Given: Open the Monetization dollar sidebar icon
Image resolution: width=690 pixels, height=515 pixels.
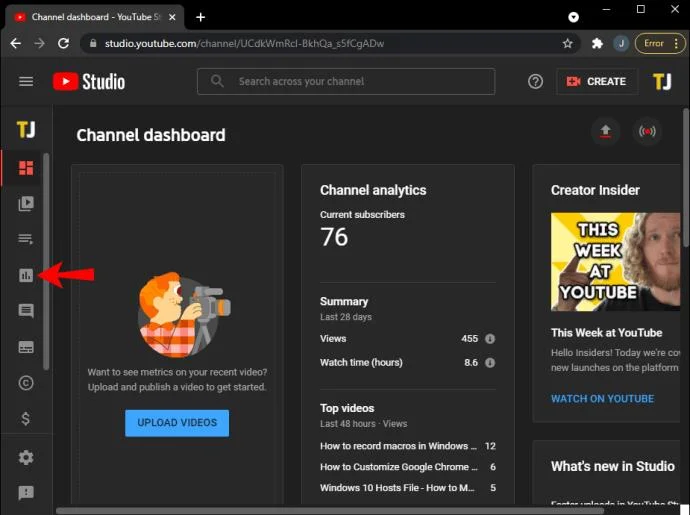Looking at the screenshot, I should pyautogui.click(x=26, y=418).
